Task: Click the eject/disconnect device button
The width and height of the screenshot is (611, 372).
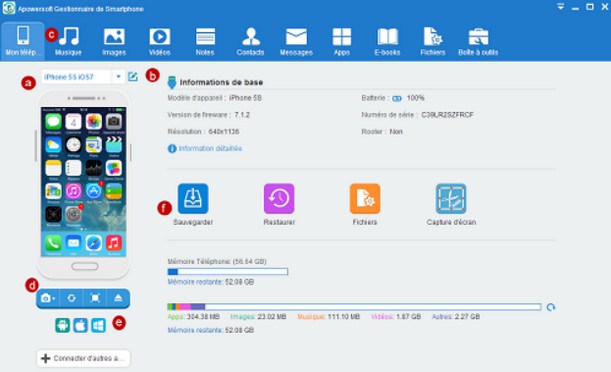Action: (118, 298)
